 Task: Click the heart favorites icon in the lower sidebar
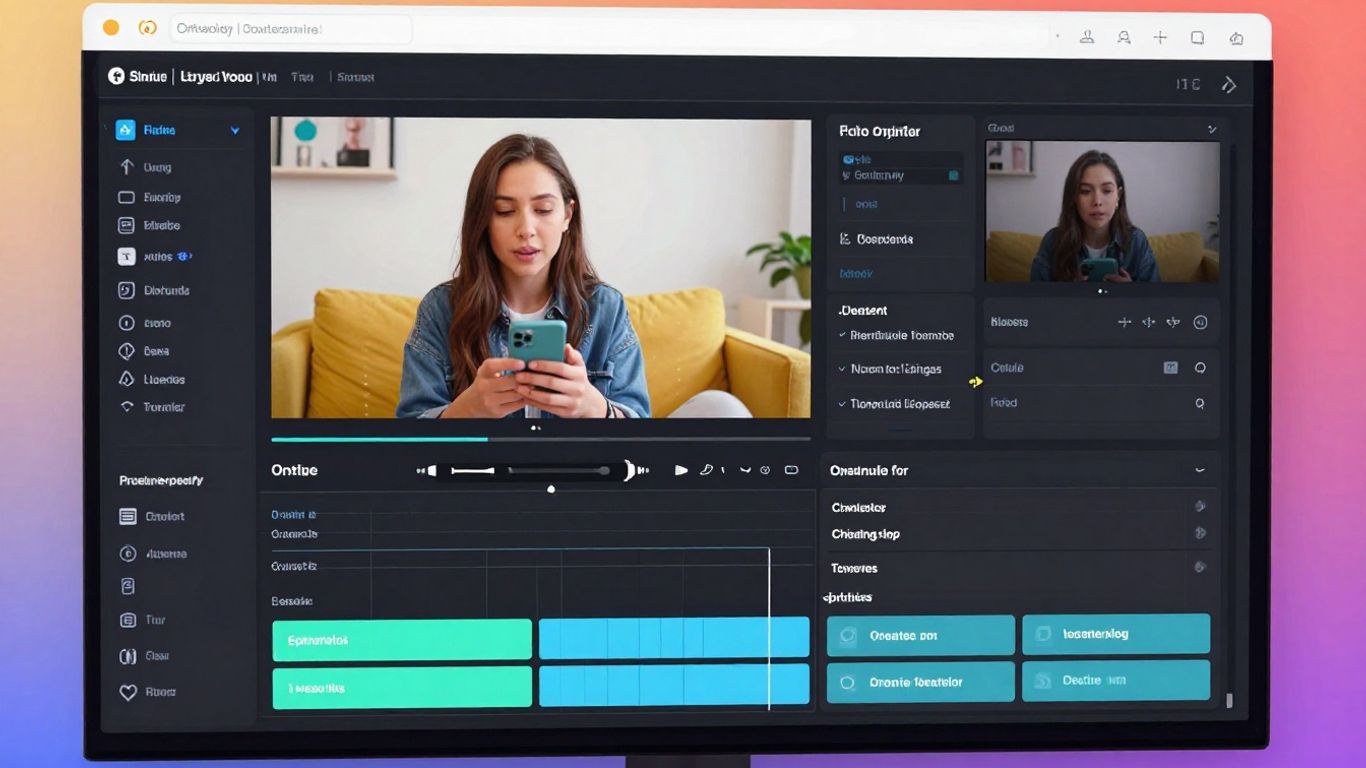[127, 692]
